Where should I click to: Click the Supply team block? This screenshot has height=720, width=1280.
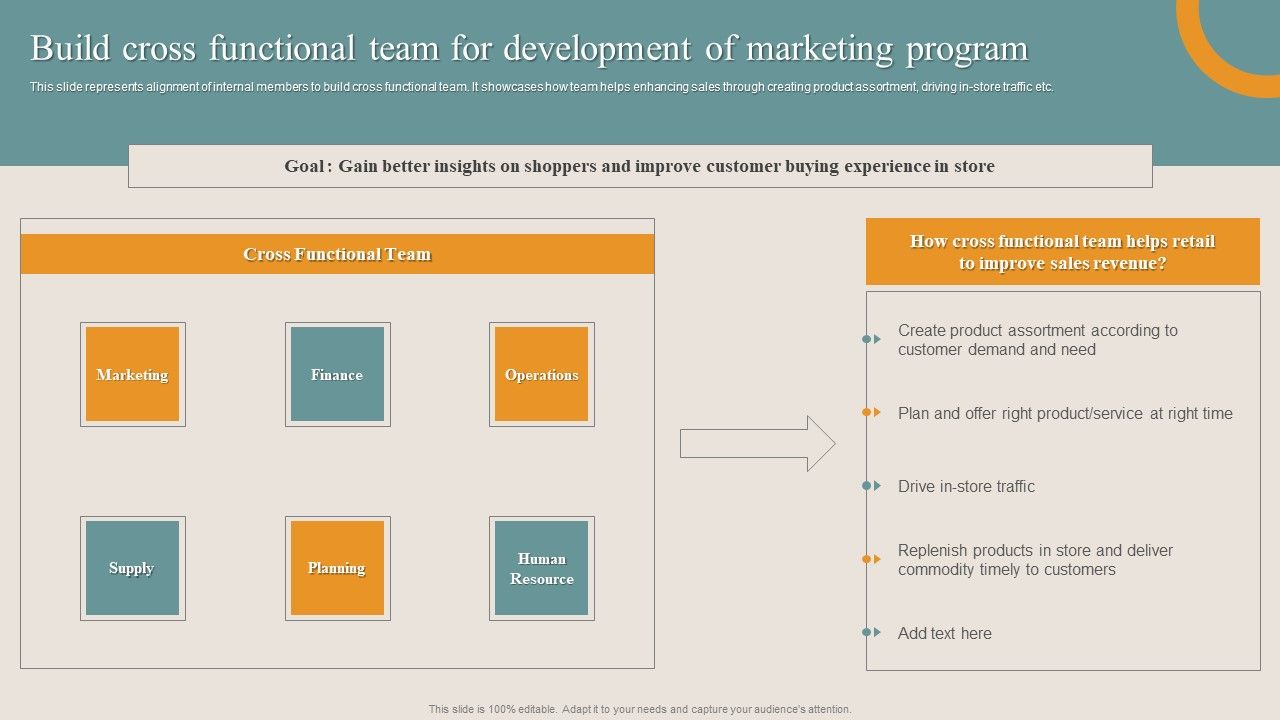click(132, 567)
